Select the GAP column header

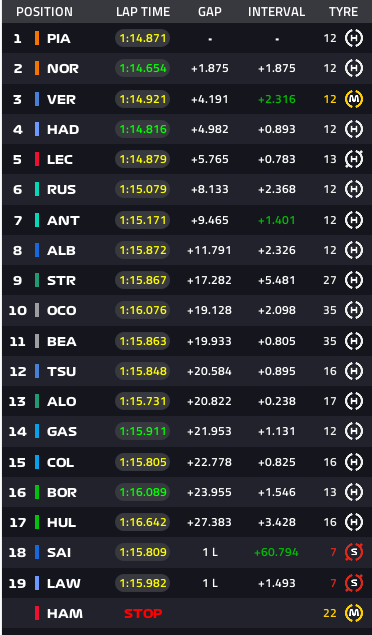click(210, 12)
